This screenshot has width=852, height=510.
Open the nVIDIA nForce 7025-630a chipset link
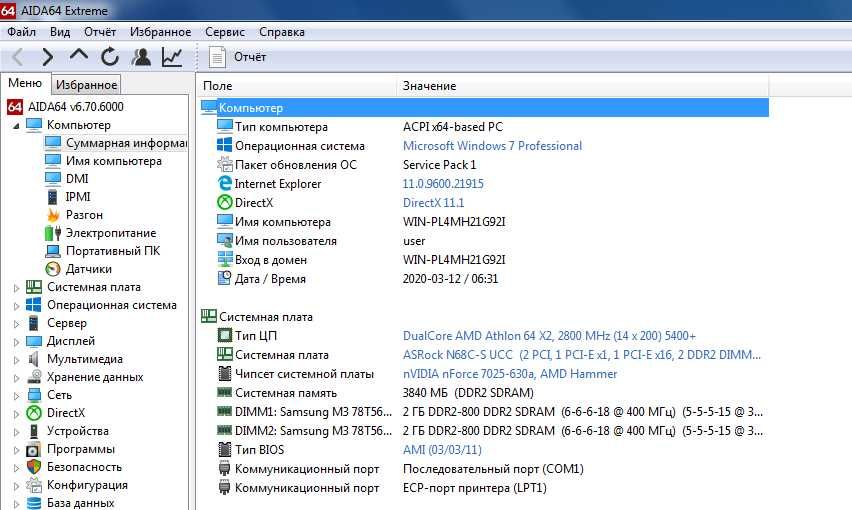[510, 374]
